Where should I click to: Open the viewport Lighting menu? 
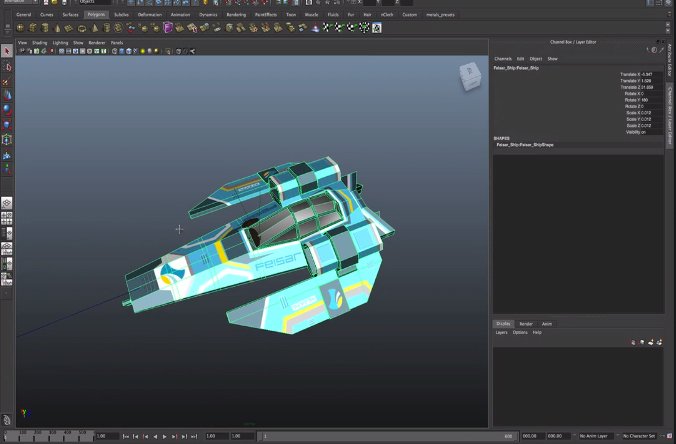pos(60,43)
